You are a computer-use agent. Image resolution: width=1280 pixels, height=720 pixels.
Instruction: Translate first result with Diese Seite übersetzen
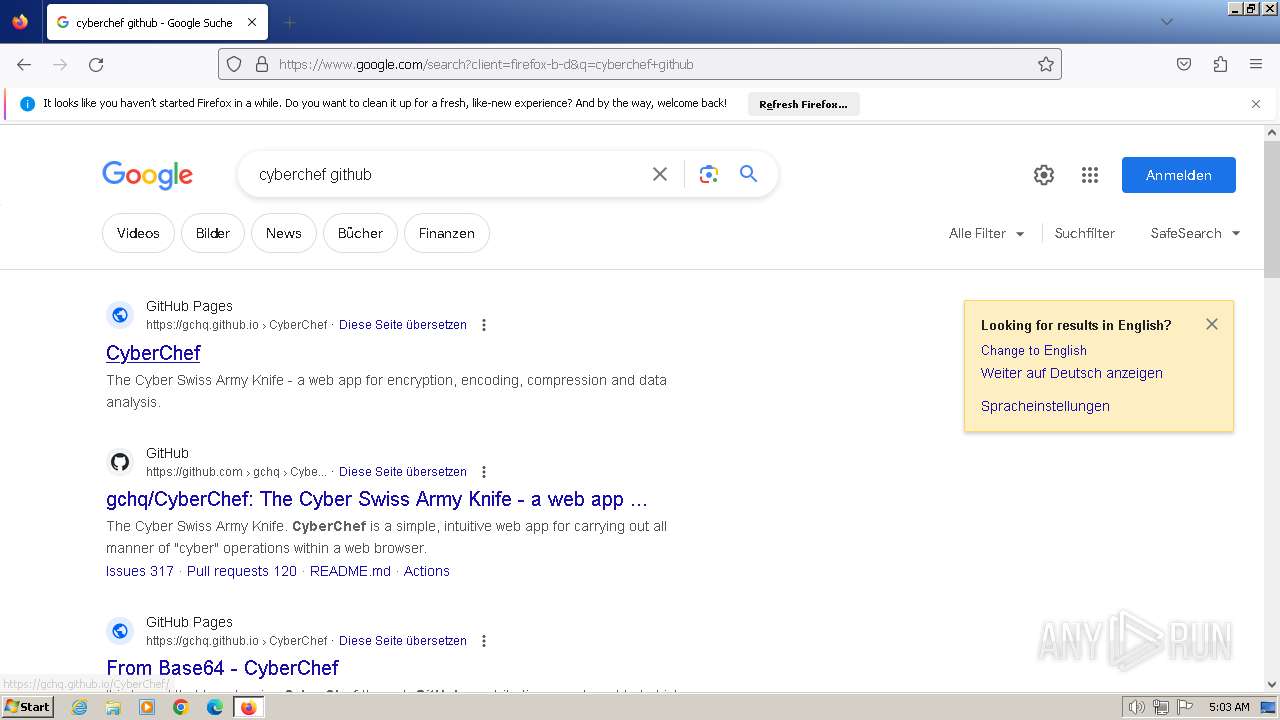click(x=403, y=325)
